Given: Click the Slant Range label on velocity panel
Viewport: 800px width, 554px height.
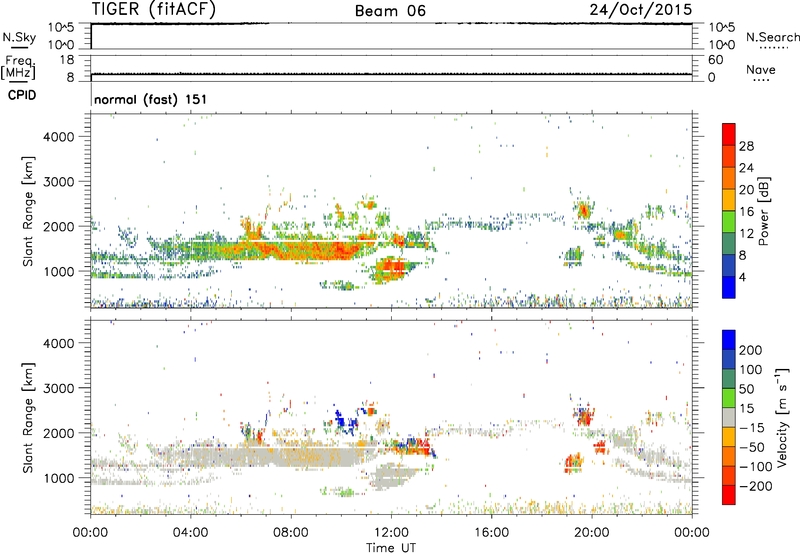Looking at the screenshot, I should pyautogui.click(x=28, y=418).
